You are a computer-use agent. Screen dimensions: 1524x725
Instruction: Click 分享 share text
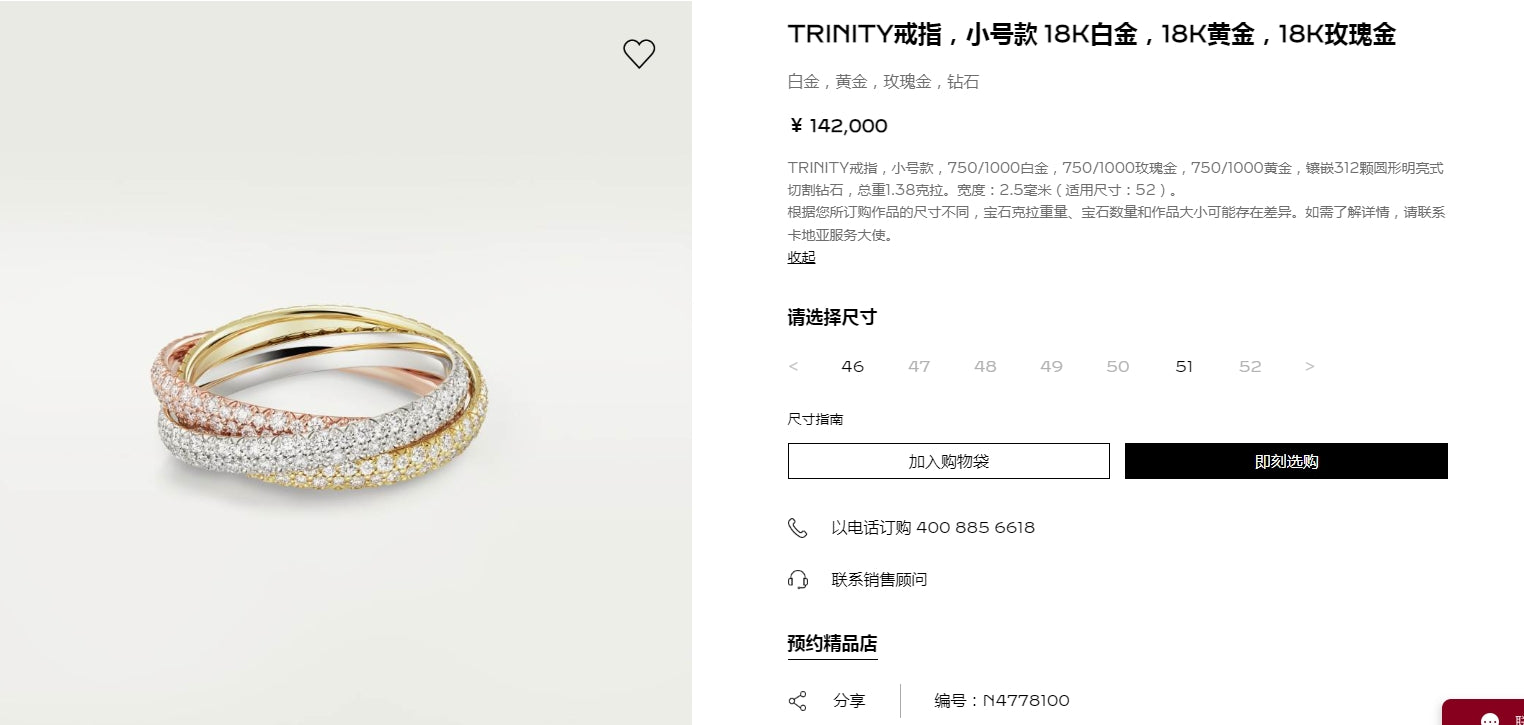tap(849, 701)
